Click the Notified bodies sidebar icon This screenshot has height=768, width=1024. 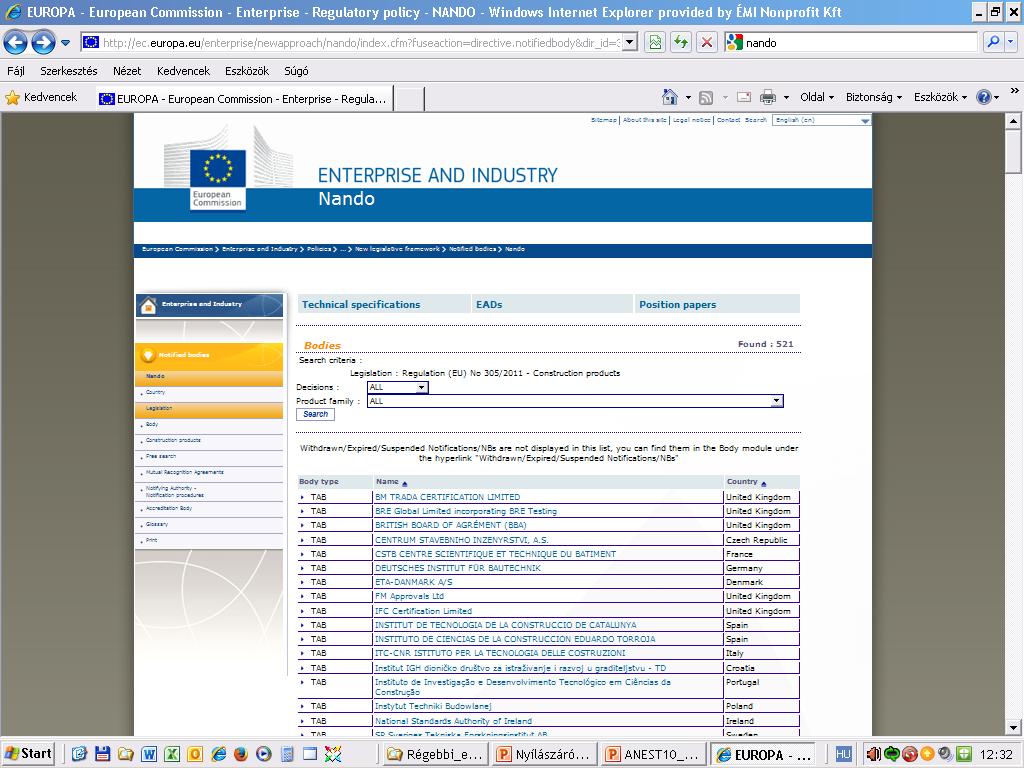(x=148, y=355)
